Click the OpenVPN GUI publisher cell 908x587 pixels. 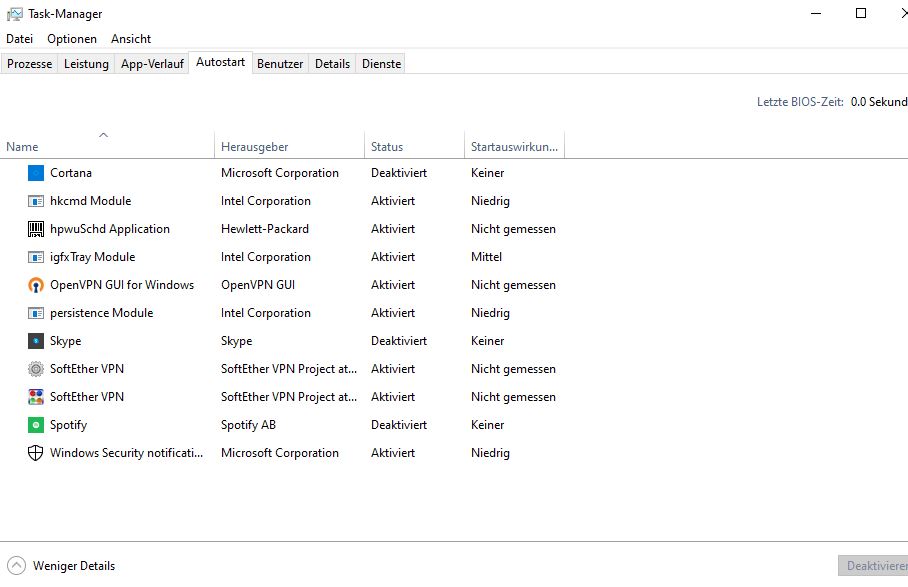[x=258, y=285]
